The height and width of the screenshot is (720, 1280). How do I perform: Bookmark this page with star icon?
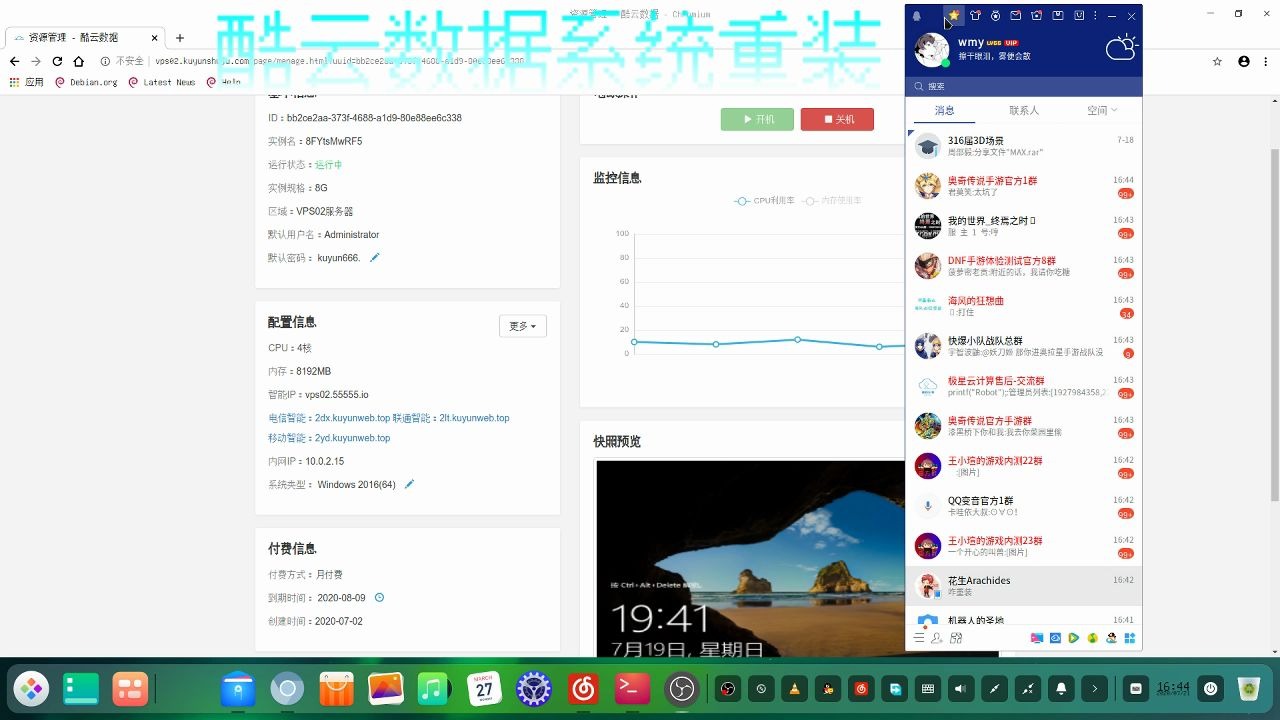tap(1217, 61)
